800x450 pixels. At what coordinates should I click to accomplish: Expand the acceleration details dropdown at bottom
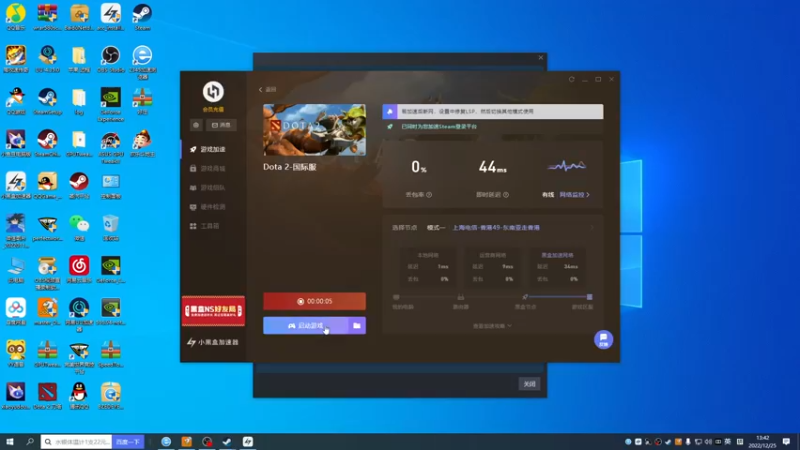492,326
